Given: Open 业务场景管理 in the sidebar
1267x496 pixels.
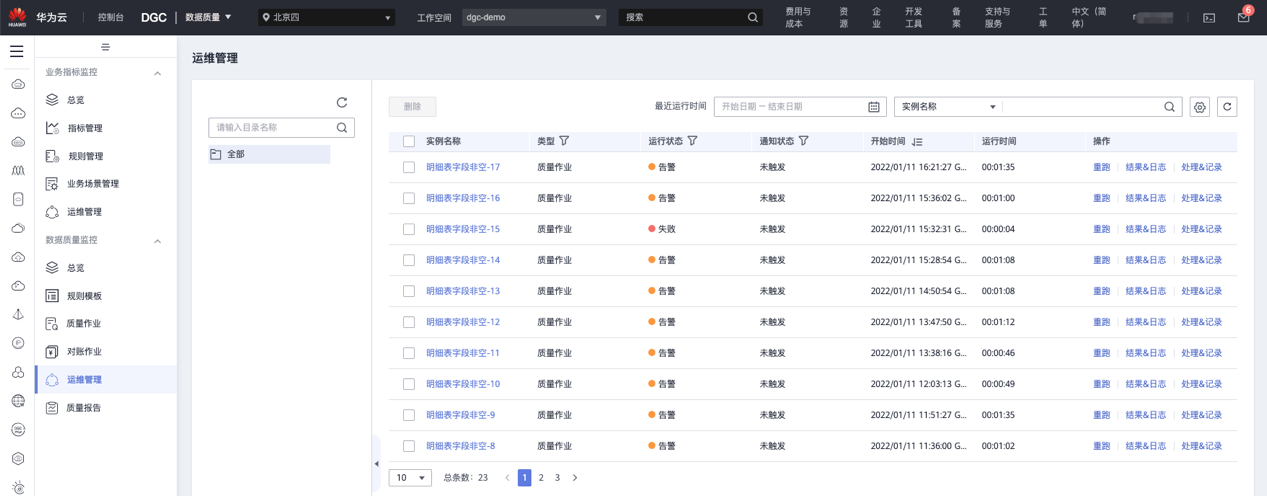Looking at the screenshot, I should [x=92, y=184].
